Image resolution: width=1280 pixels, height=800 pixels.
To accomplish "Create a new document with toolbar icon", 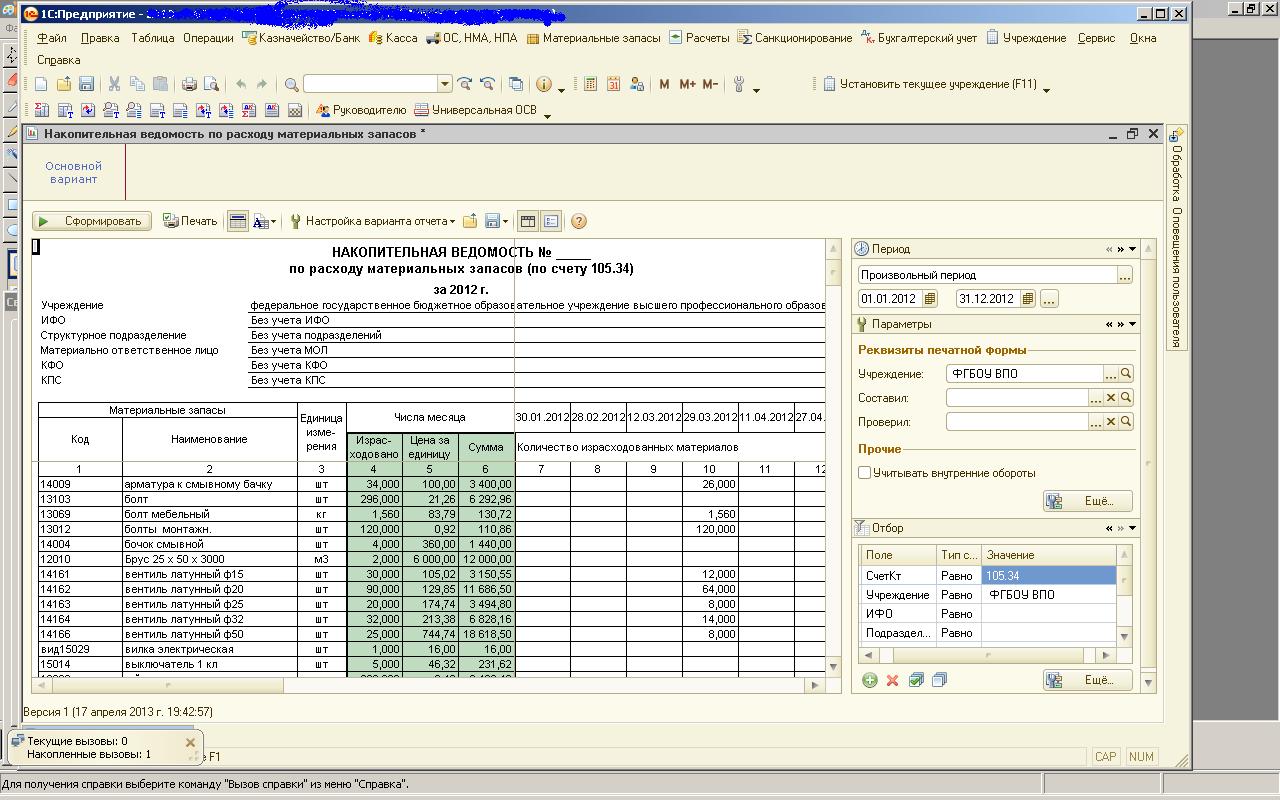I will pyautogui.click(x=41, y=85).
